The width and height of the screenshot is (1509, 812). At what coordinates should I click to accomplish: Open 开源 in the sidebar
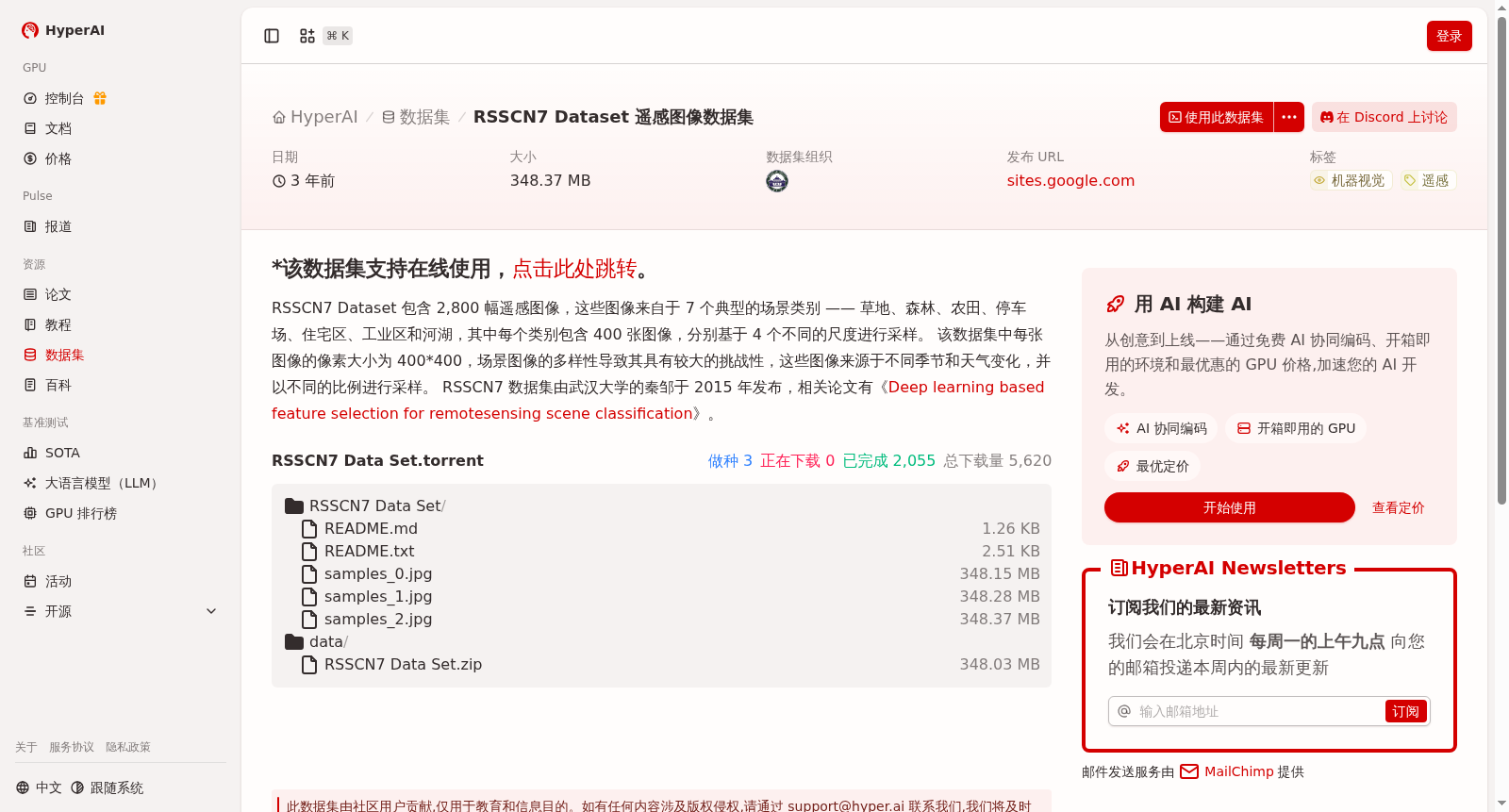tap(58, 611)
